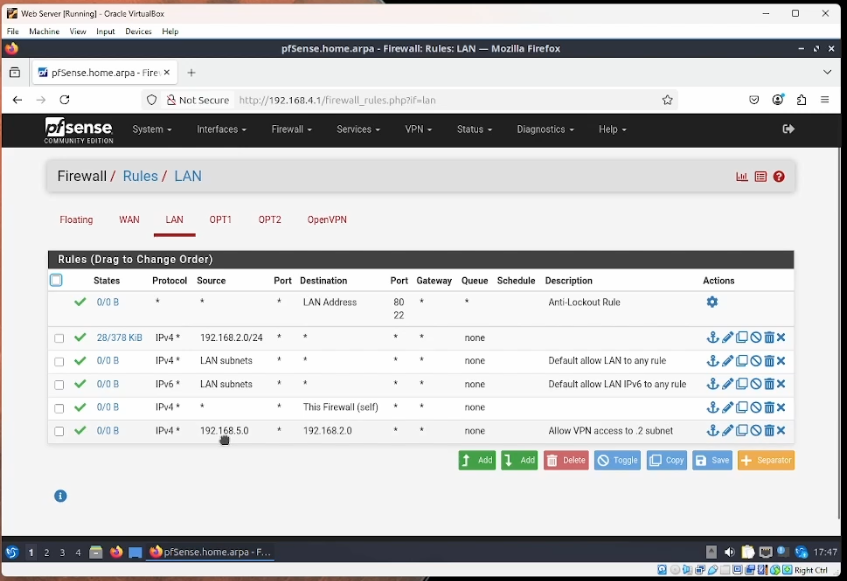Open firewall log icon in page header
Image resolution: width=847 pixels, height=581 pixels.
(x=761, y=177)
